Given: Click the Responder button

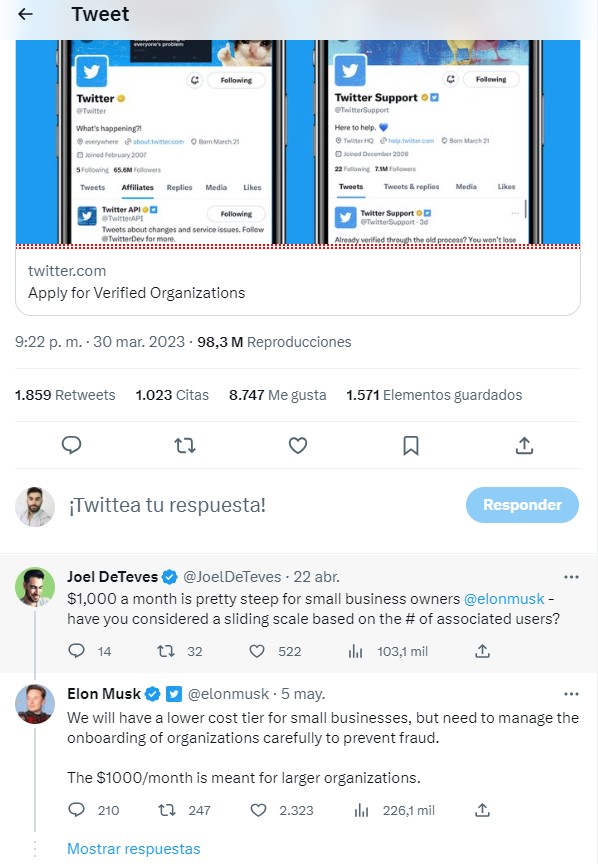Looking at the screenshot, I should click(x=522, y=505).
